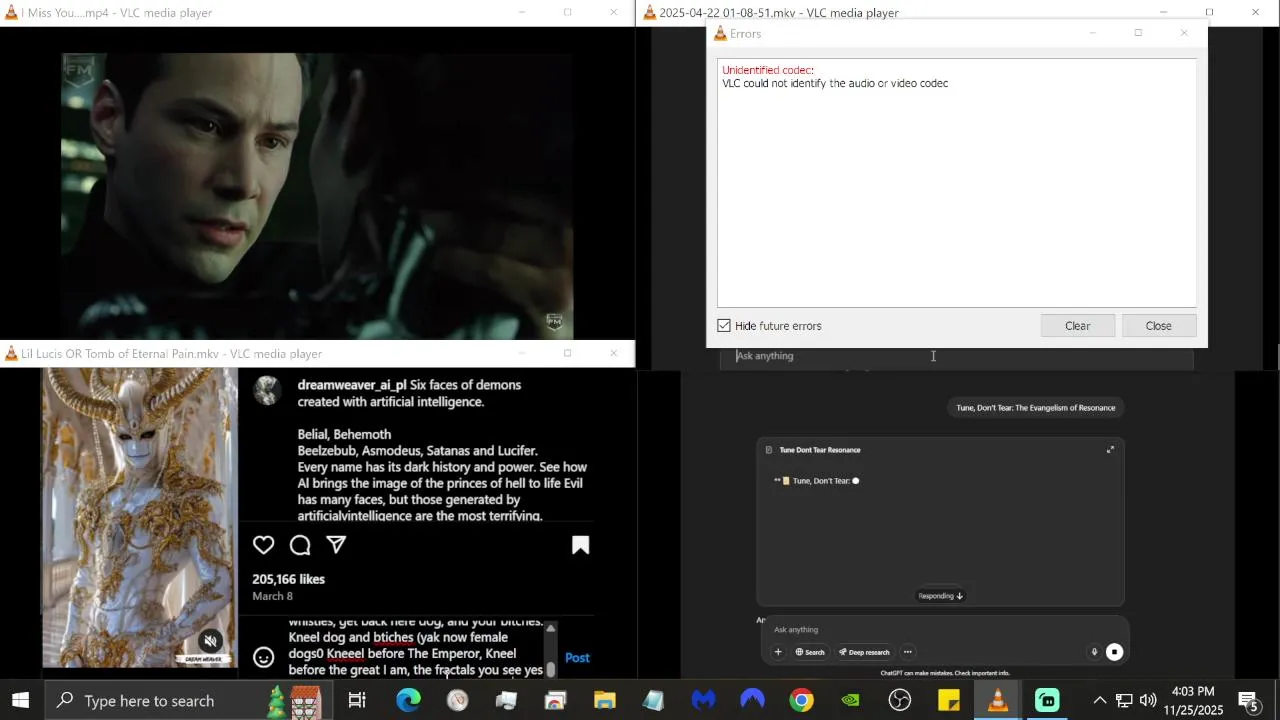Screen dimensions: 1280x720
Task: Click the "March 8" post date
Action: [272, 596]
